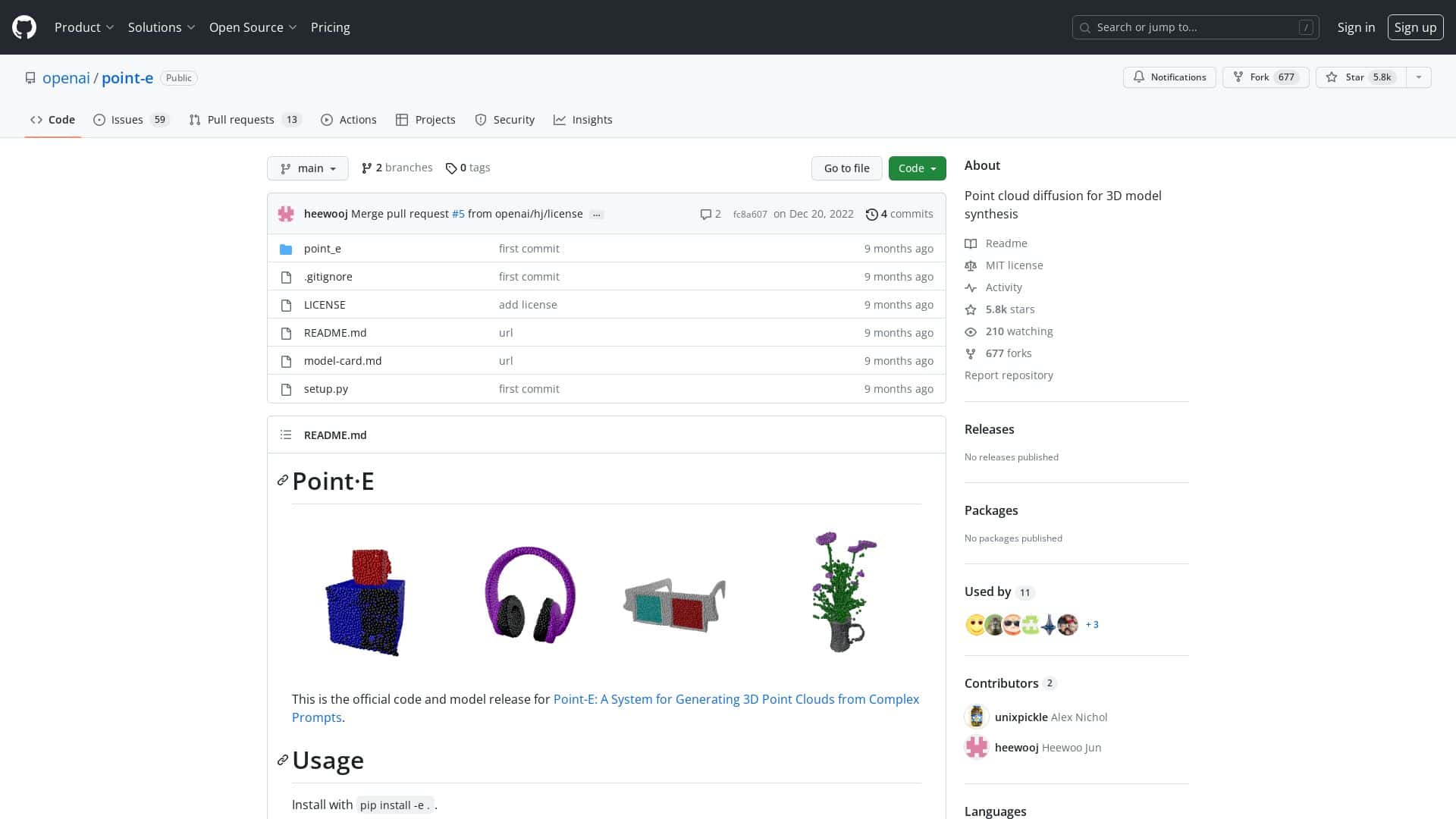1456x819 pixels.
Task: Expand commit message ellipsis button
Action: pos(597,215)
